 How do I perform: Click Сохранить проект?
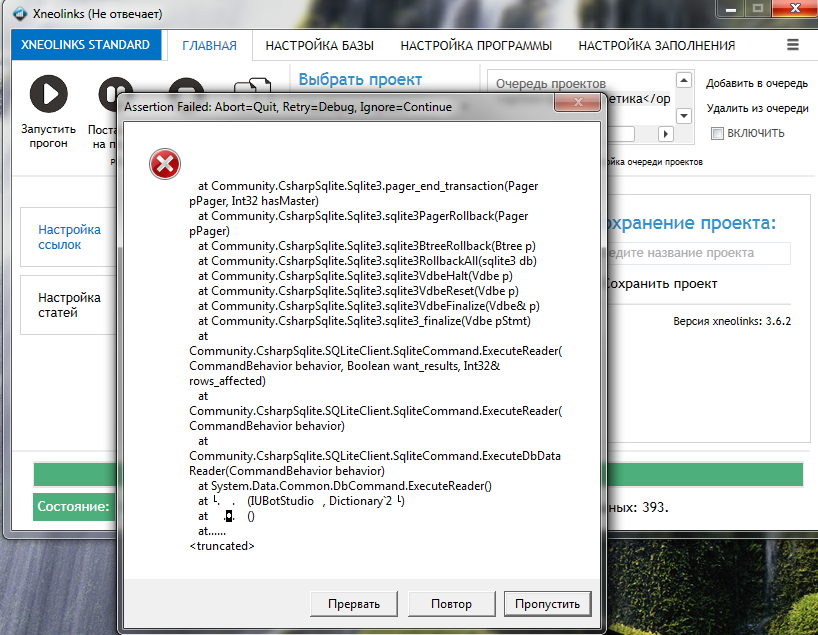661,284
